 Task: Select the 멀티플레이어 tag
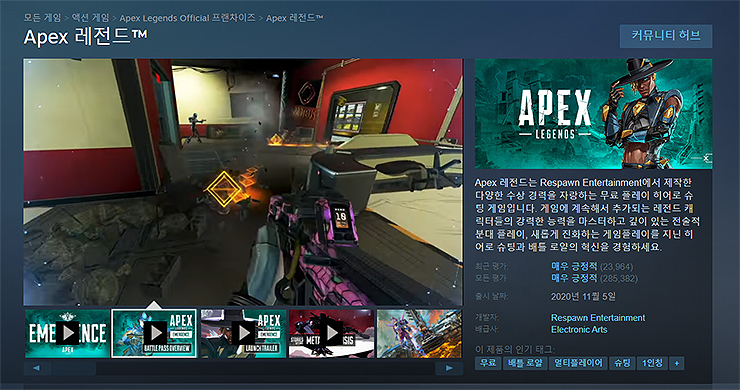coord(578,363)
